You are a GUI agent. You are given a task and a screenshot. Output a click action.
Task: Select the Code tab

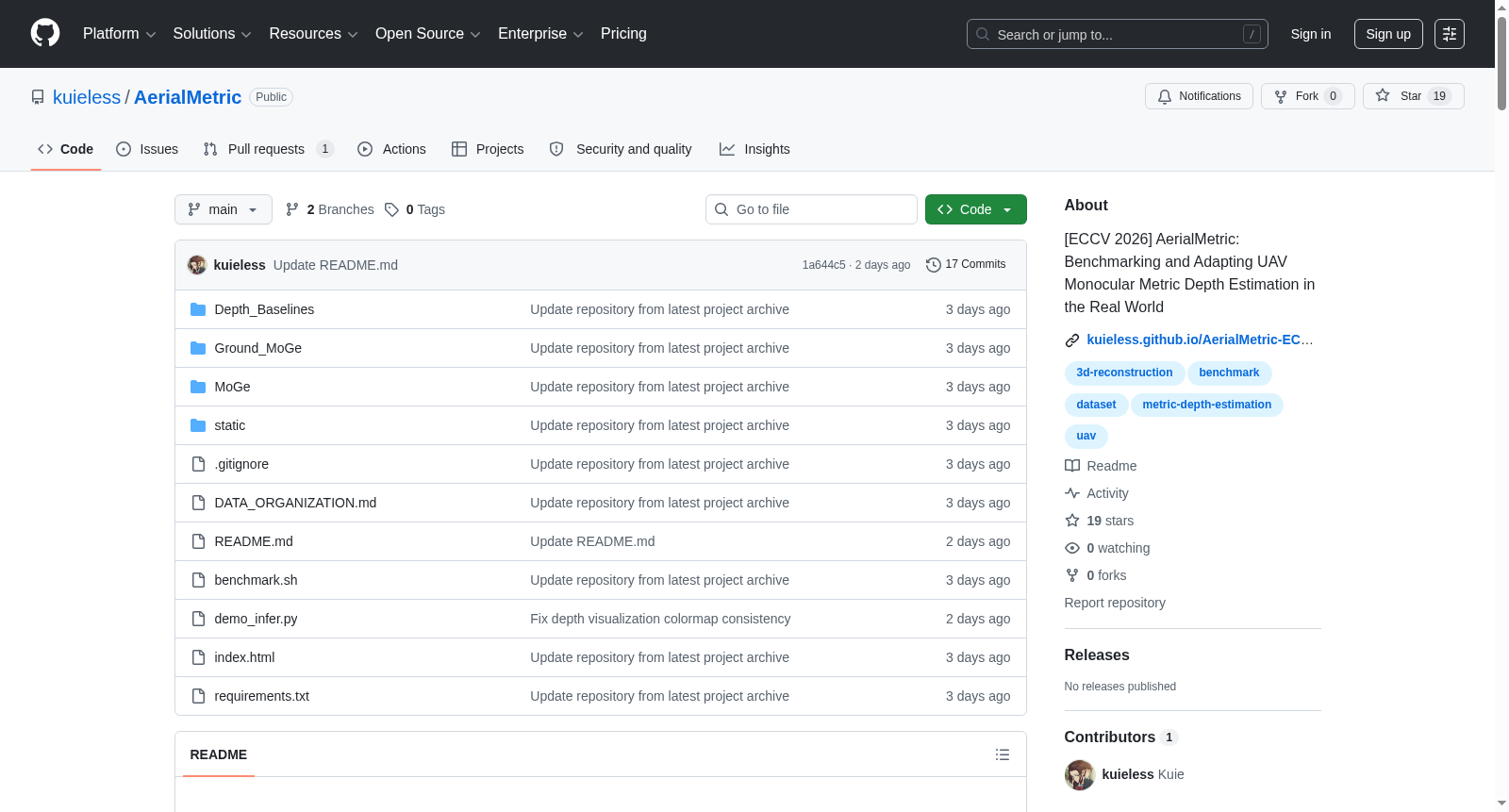click(x=66, y=149)
